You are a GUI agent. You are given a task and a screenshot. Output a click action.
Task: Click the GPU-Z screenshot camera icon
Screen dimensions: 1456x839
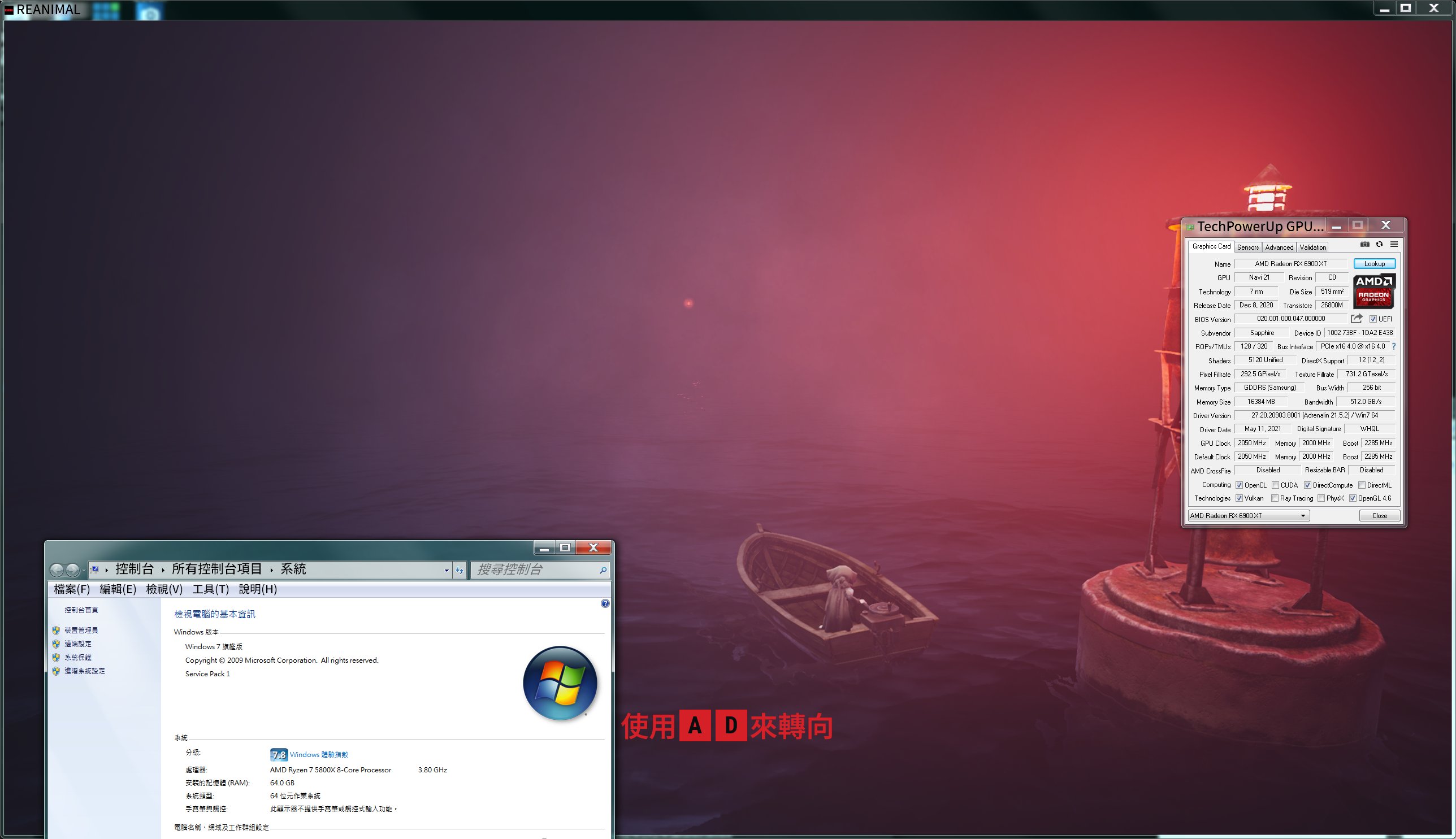[x=1364, y=244]
